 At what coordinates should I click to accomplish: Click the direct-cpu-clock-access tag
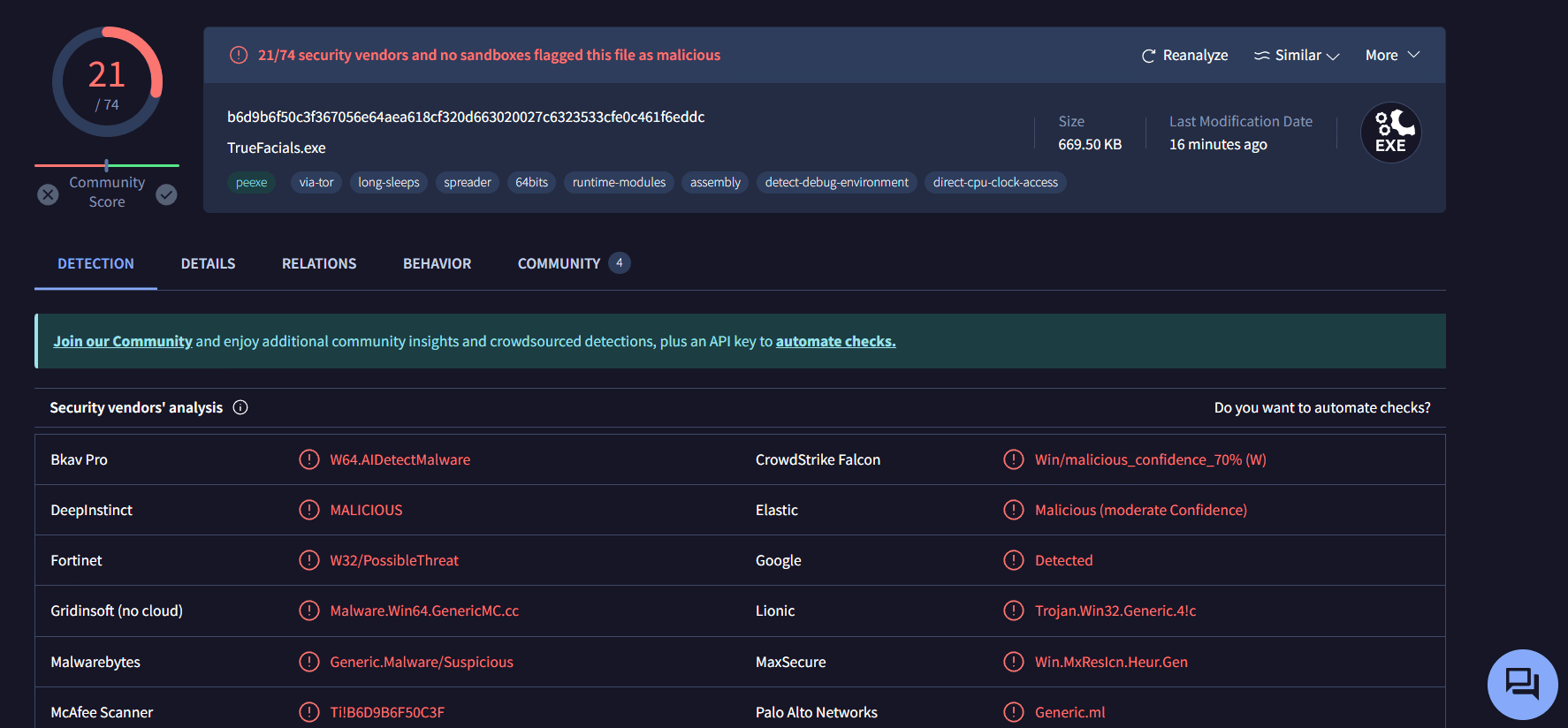pyautogui.click(x=995, y=183)
